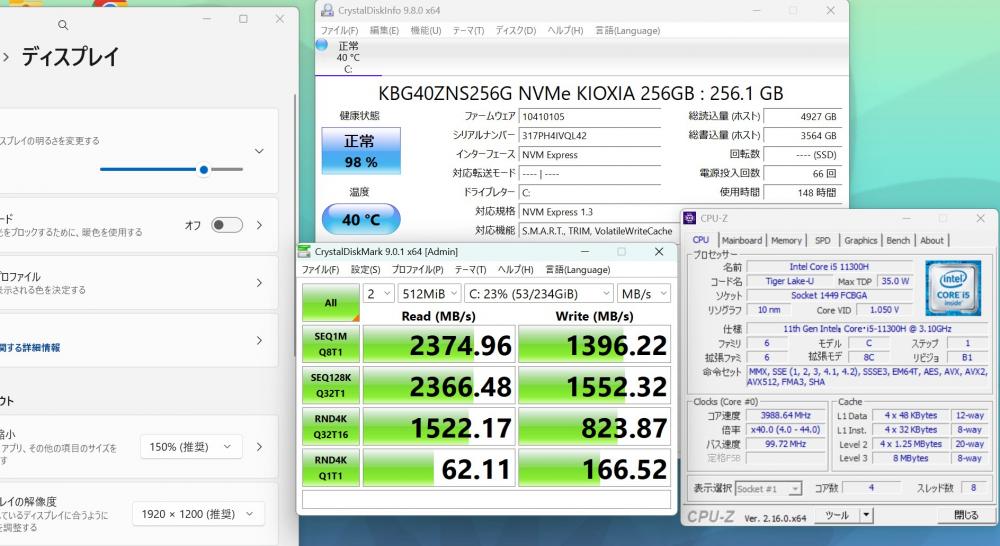Click the 関する詳細情報 link in Settings

(x=31, y=348)
